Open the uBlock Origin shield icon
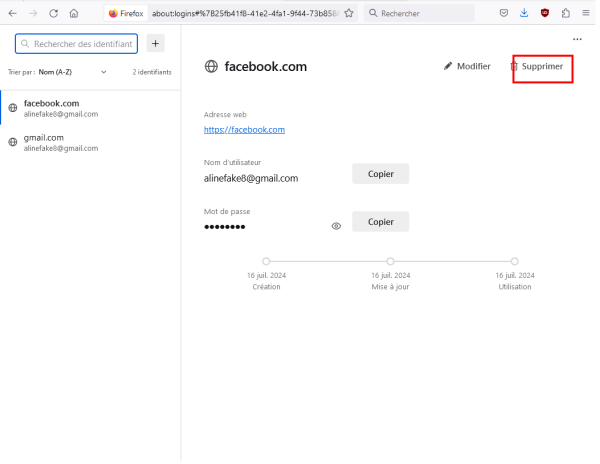This screenshot has width=600, height=464. 545,13
